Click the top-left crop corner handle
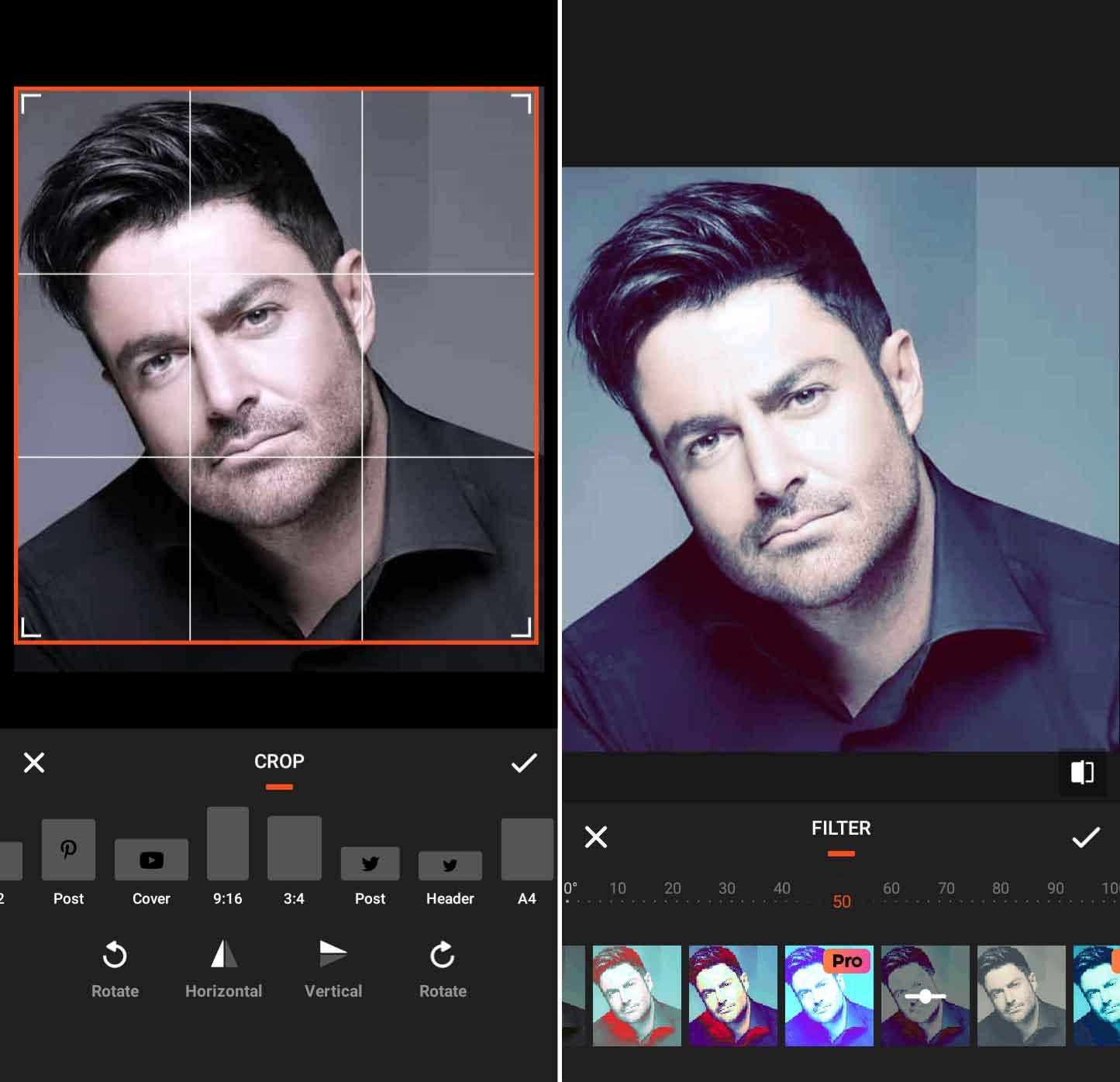This screenshot has height=1082, width=1120. pos(29,103)
